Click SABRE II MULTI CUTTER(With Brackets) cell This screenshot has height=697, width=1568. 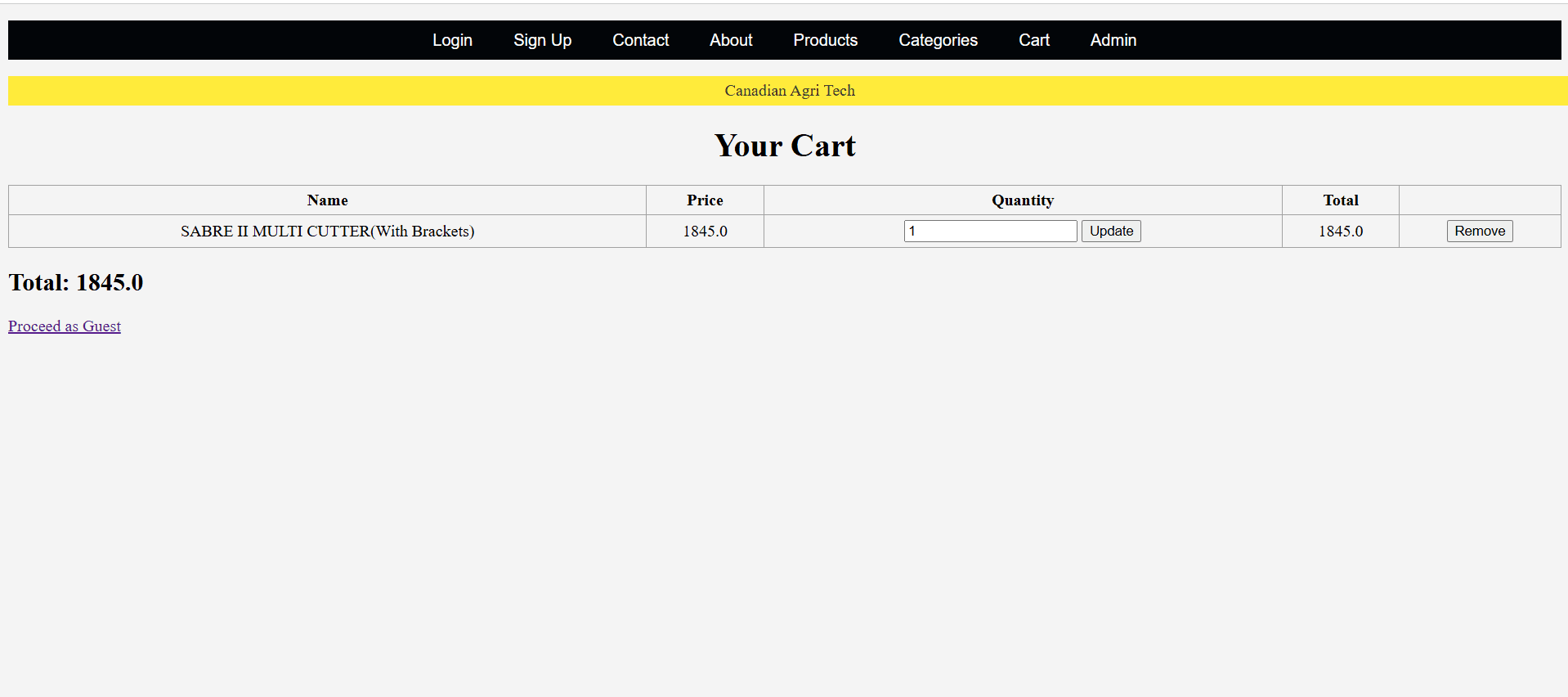[x=327, y=232]
